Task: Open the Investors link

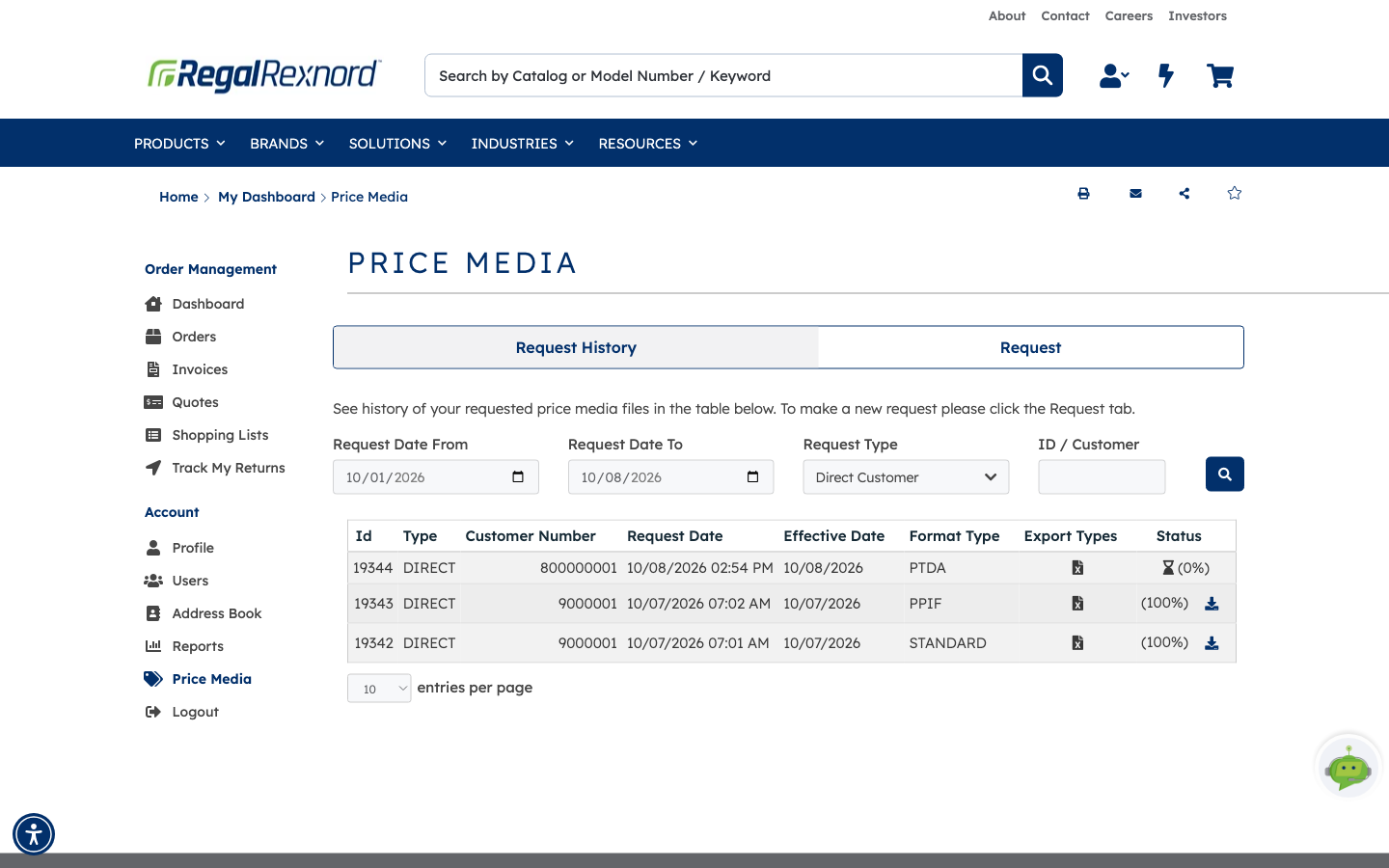Action: (x=1197, y=15)
